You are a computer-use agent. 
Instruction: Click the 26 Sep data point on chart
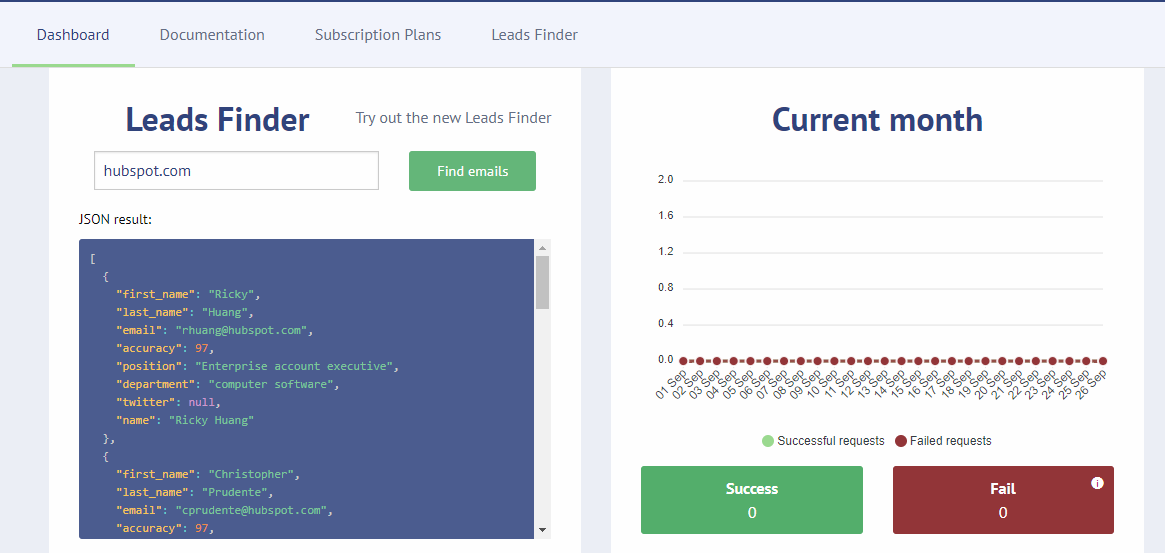pyautogui.click(x=1103, y=360)
